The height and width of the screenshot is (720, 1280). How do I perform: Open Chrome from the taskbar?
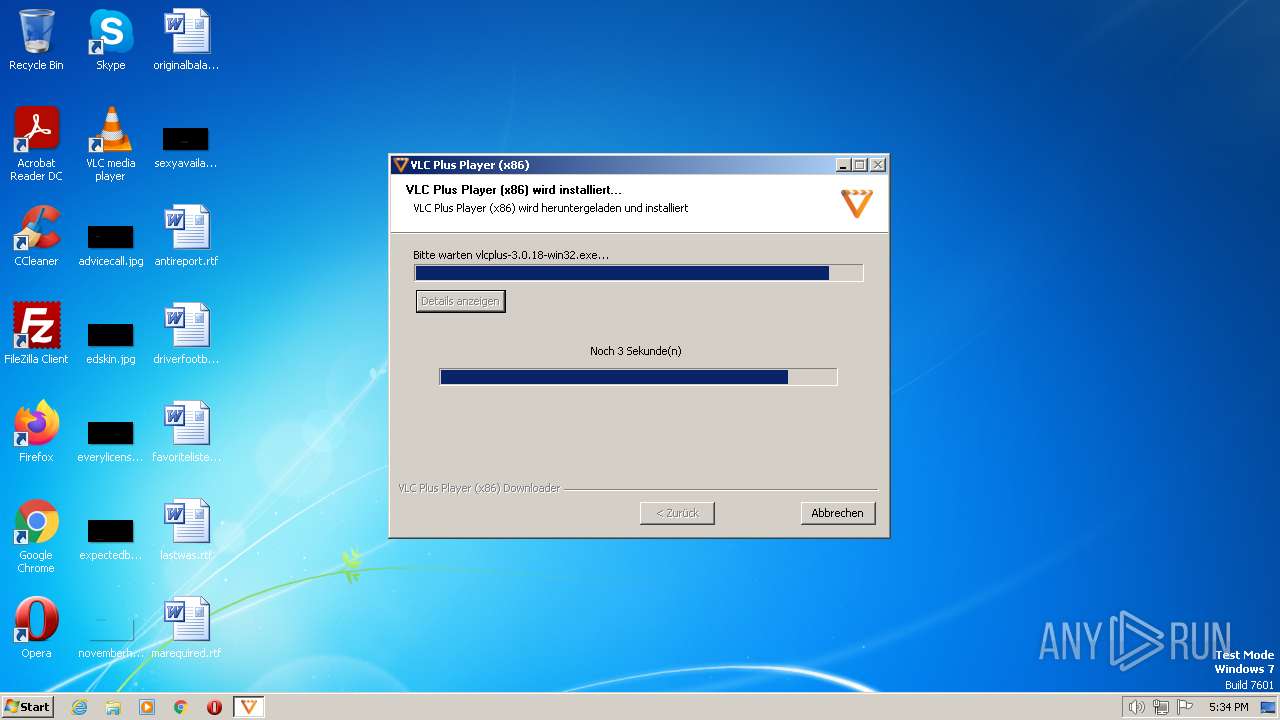(181, 707)
